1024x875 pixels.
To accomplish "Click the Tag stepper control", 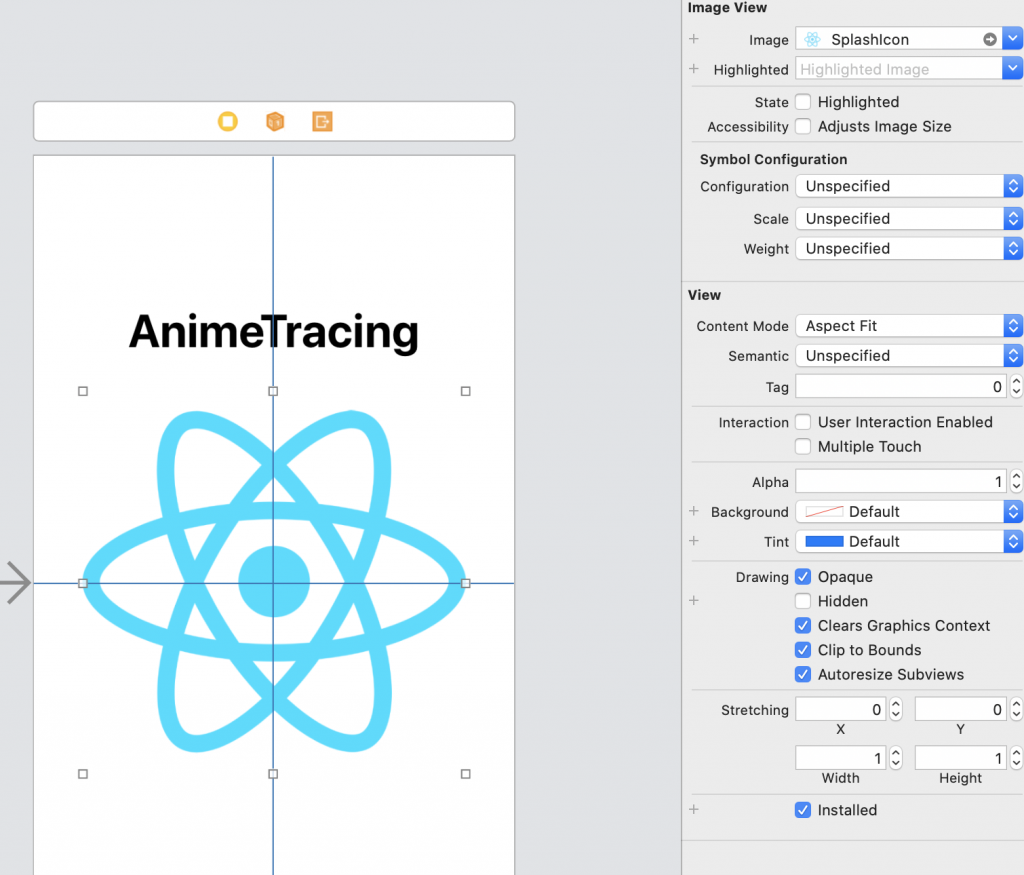I will (x=1016, y=387).
